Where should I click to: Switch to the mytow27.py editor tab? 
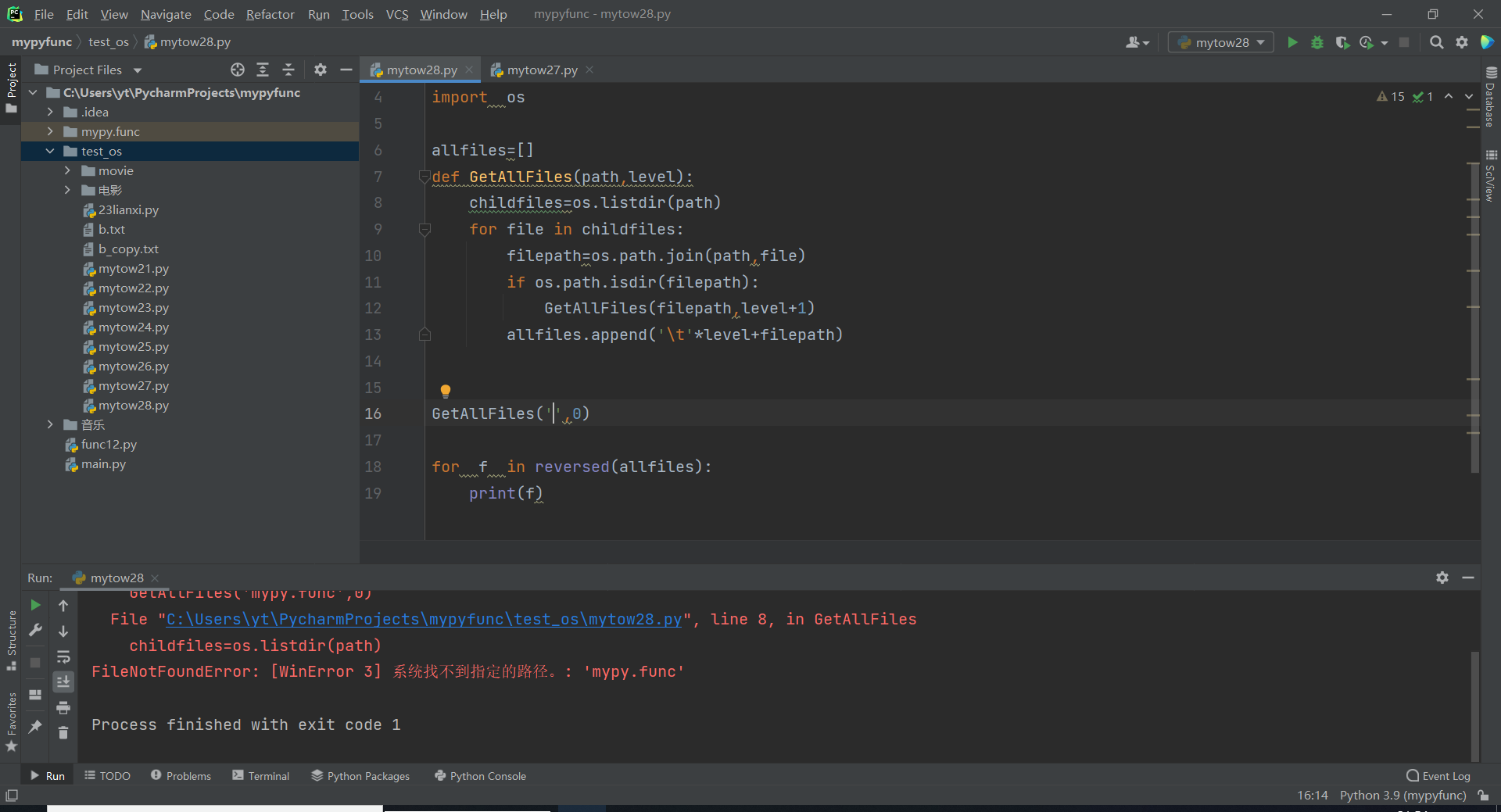[x=542, y=70]
